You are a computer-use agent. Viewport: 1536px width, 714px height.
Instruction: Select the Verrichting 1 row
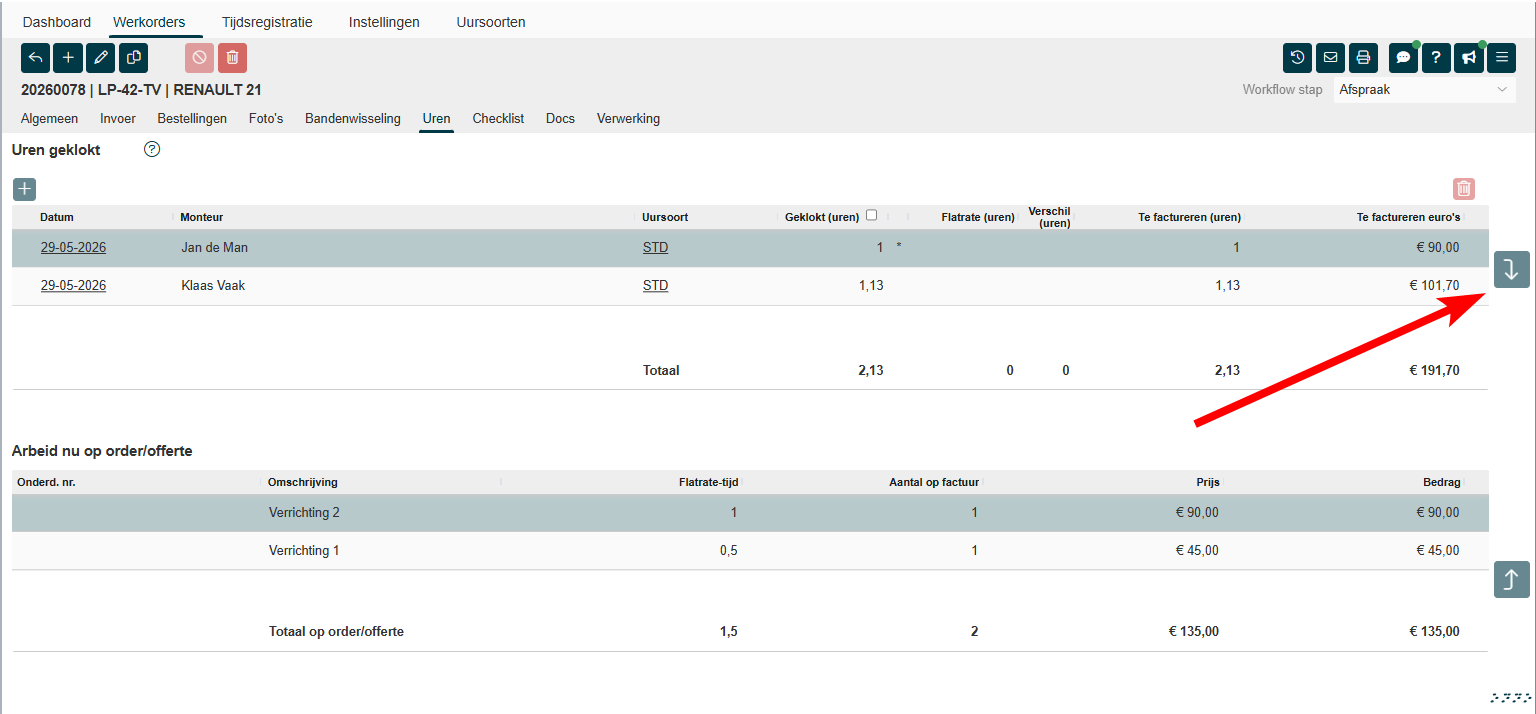point(750,551)
